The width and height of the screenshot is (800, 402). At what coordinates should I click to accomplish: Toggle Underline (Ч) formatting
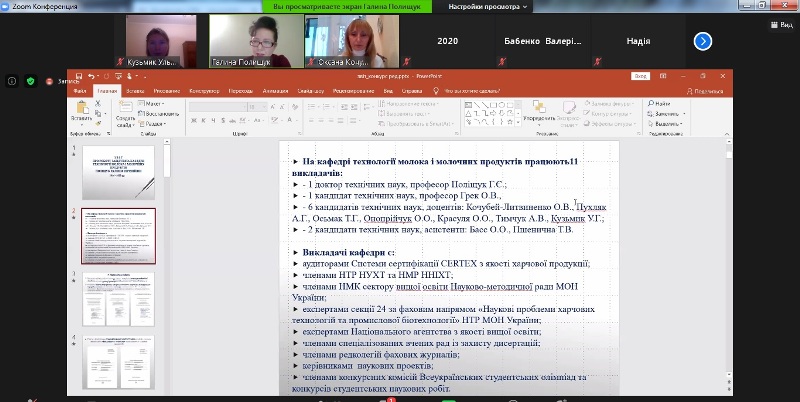coord(213,120)
